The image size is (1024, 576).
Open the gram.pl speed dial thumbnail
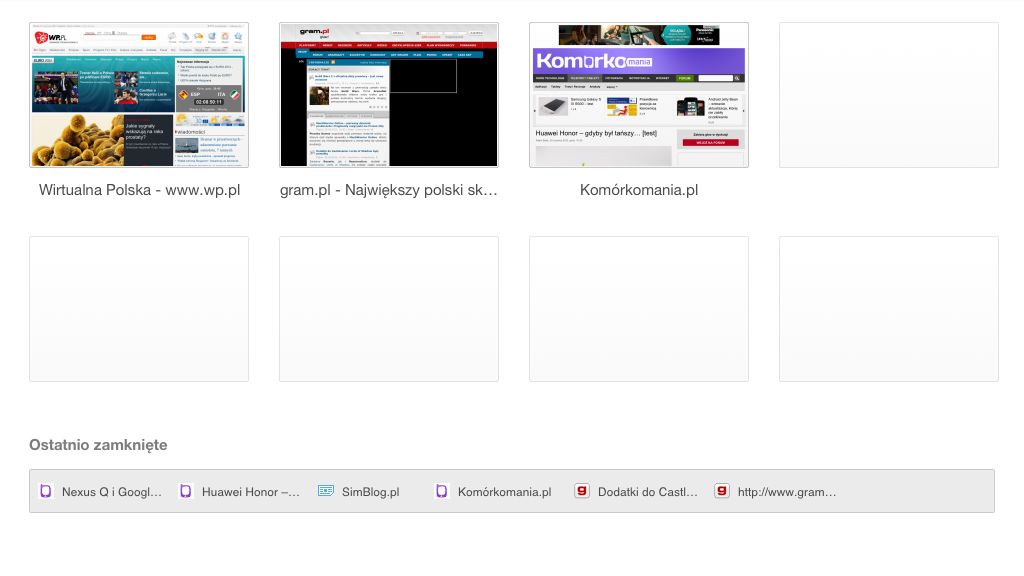click(x=388, y=94)
